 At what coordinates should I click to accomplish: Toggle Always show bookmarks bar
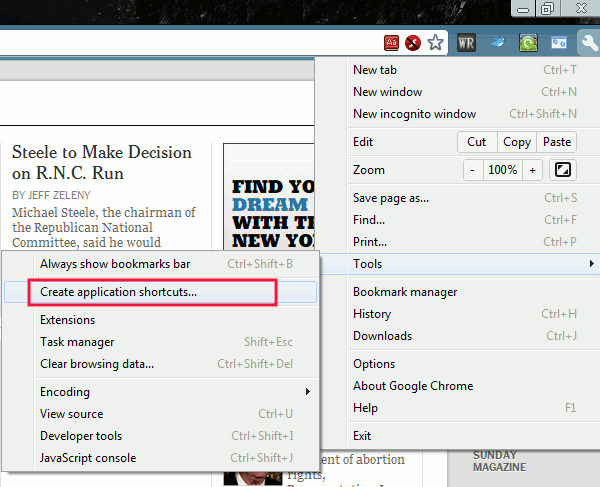[160, 264]
